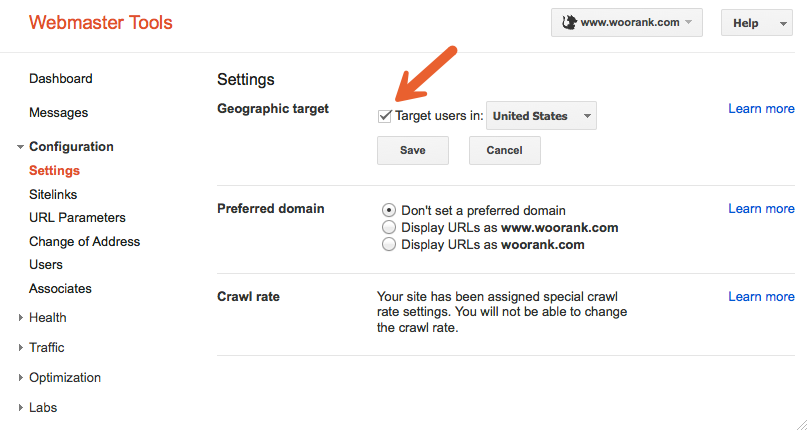Screen dimensions: 808x431
Task: Open Learn more for Geographic target
Action: (x=761, y=109)
